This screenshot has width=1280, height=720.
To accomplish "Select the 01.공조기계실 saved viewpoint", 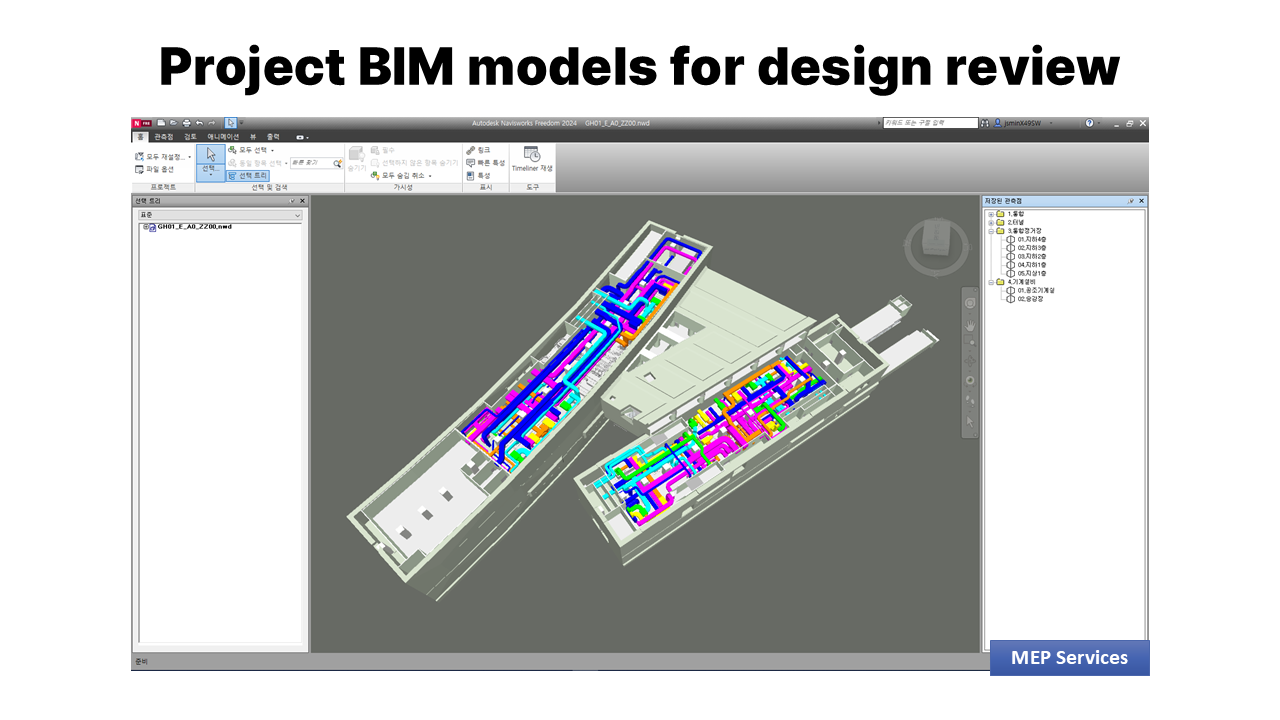I will coord(1035,290).
